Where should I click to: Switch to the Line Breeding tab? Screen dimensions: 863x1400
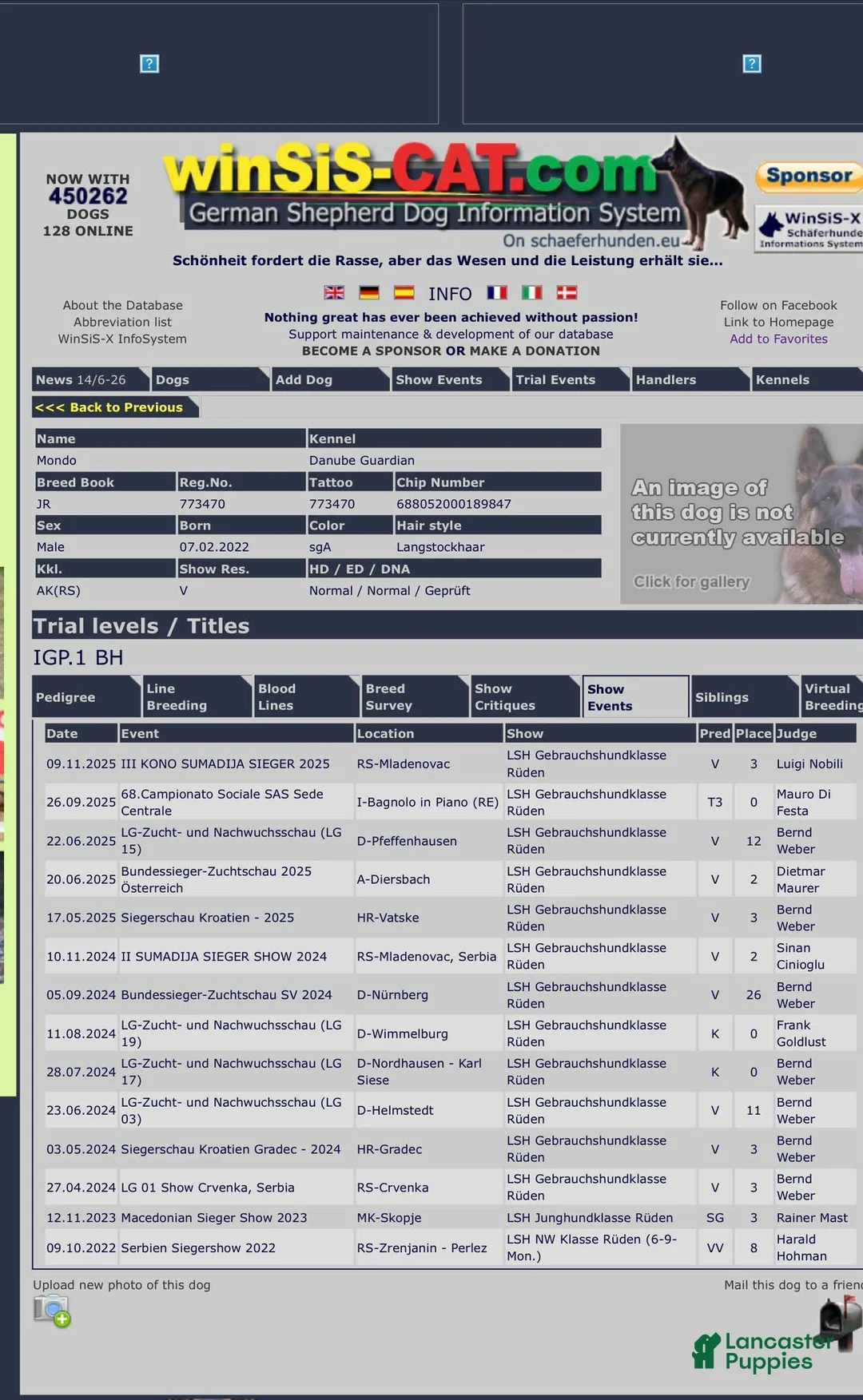[x=197, y=696]
